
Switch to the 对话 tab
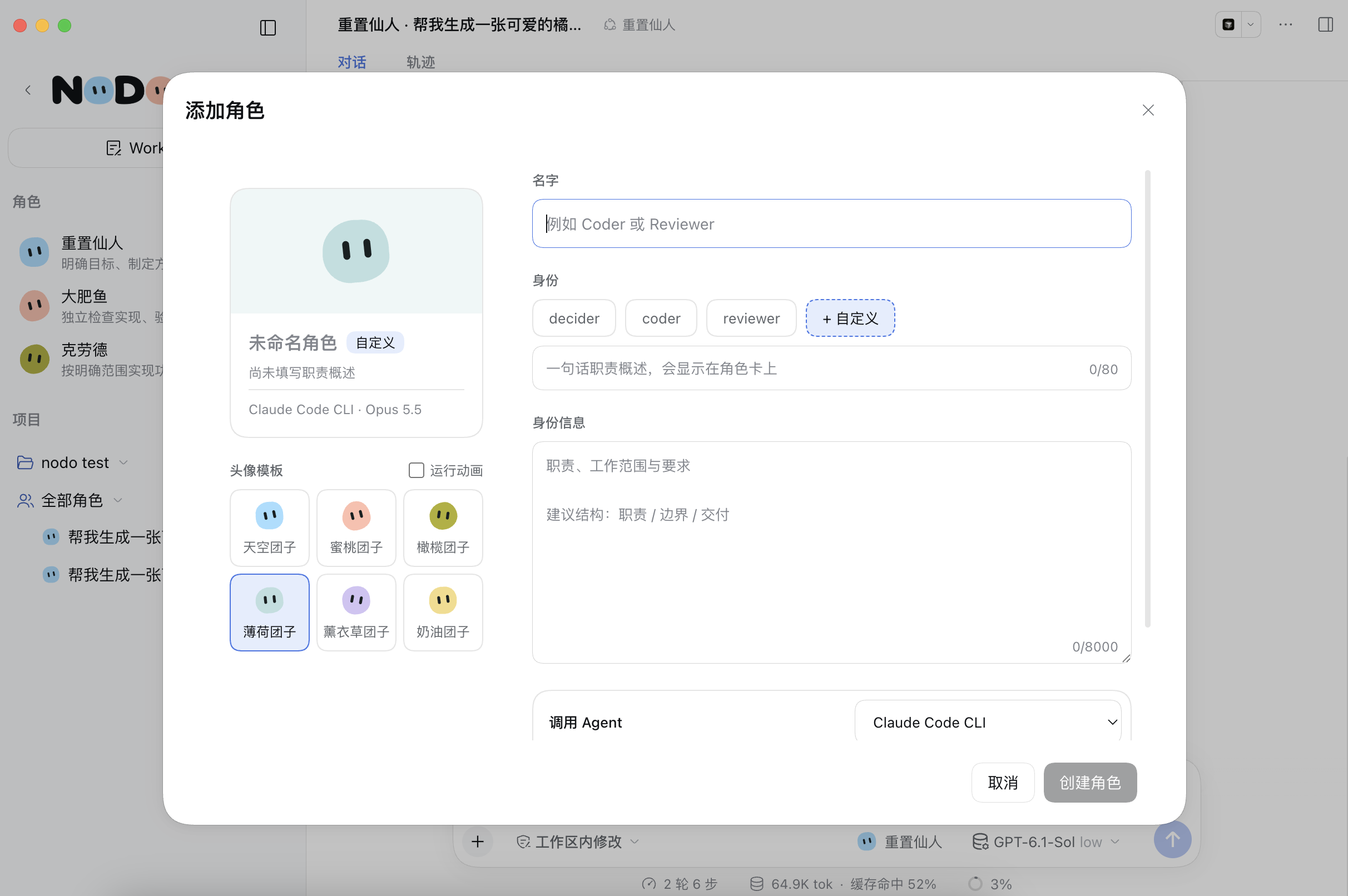[x=351, y=62]
